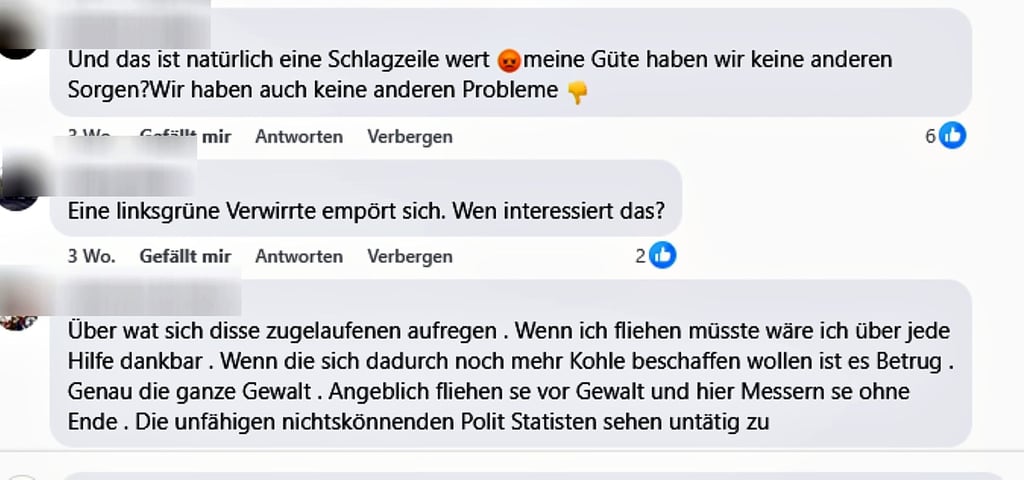This screenshot has height=480, width=1024.
Task: Click the blue like reaction icon beside count 6
Action: [x=953, y=136]
